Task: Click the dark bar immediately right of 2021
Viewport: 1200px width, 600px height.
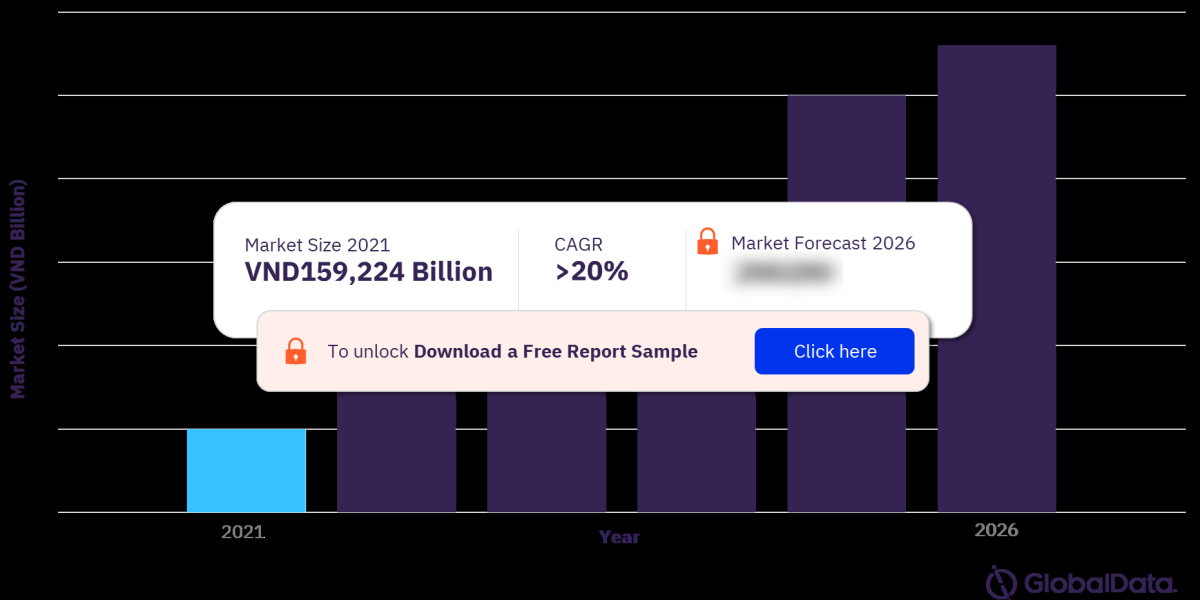Action: click(x=396, y=450)
